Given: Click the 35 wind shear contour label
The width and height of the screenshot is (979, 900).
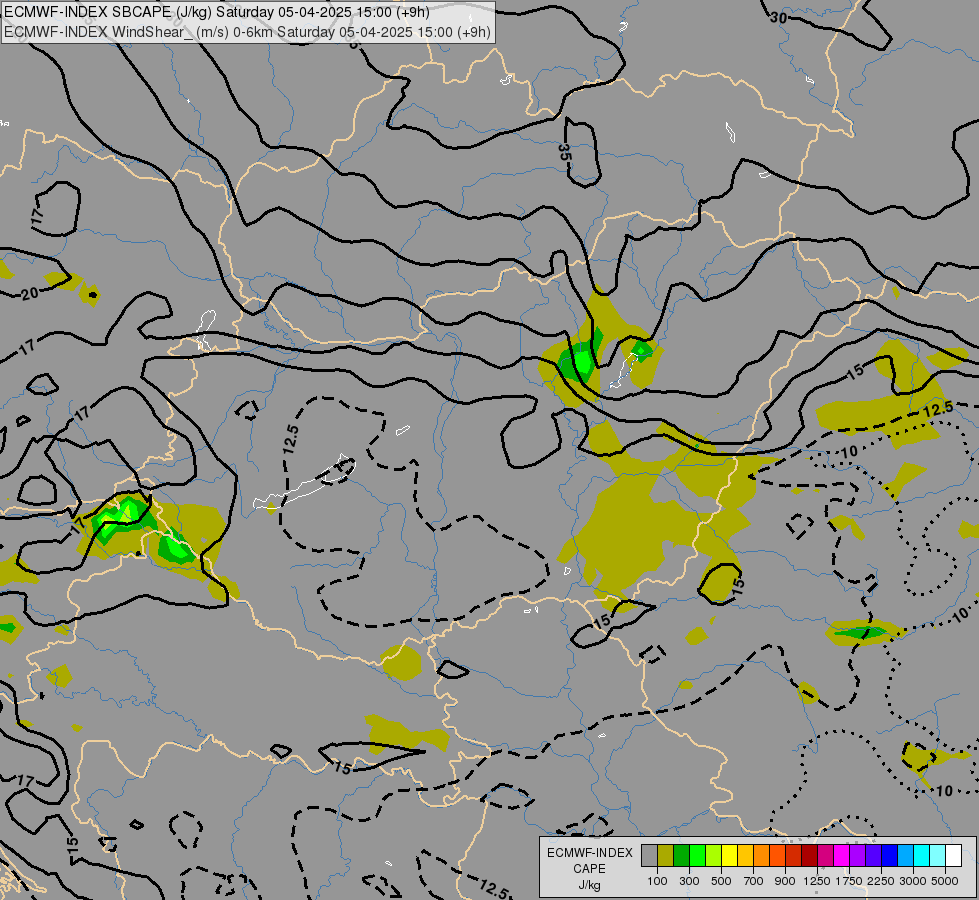Looking at the screenshot, I should (564, 152).
